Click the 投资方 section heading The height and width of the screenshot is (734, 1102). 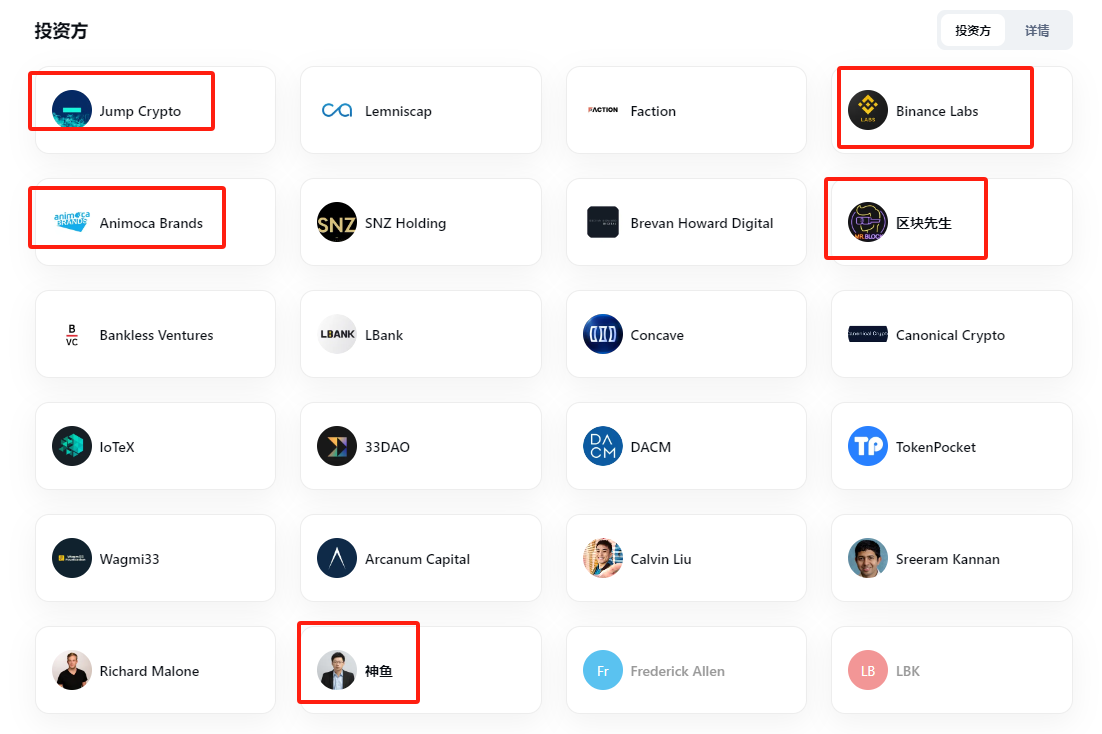pos(61,30)
